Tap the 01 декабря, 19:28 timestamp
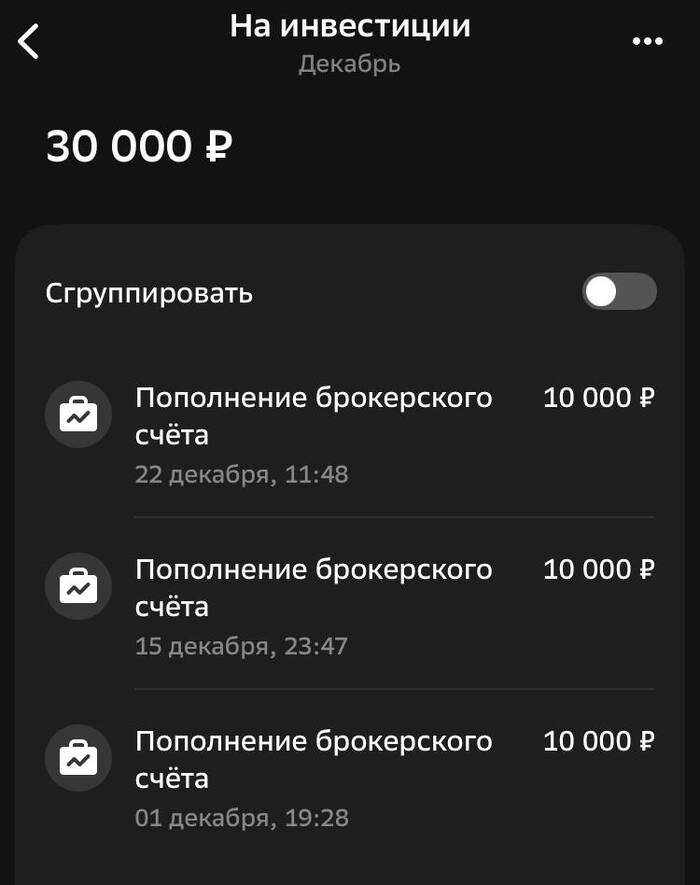This screenshot has width=700, height=885. [x=242, y=818]
